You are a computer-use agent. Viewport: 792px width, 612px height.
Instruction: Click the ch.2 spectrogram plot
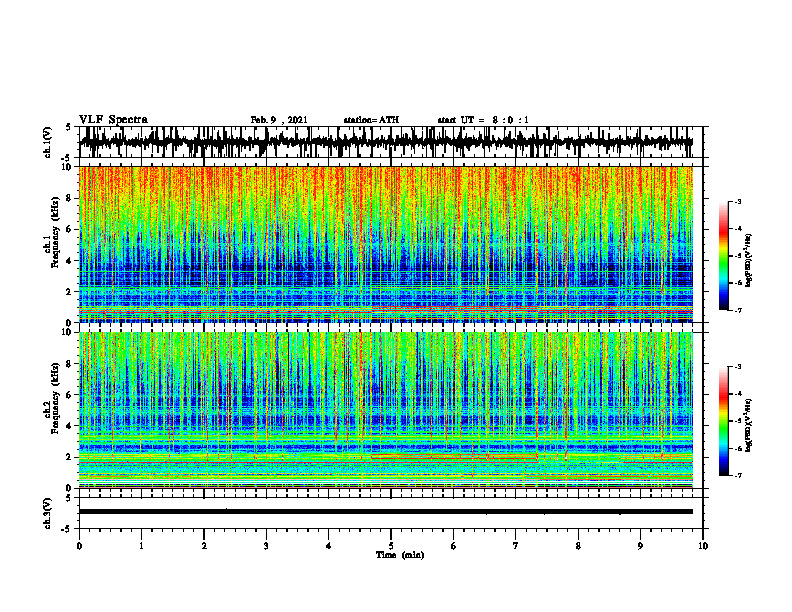tap(386, 410)
